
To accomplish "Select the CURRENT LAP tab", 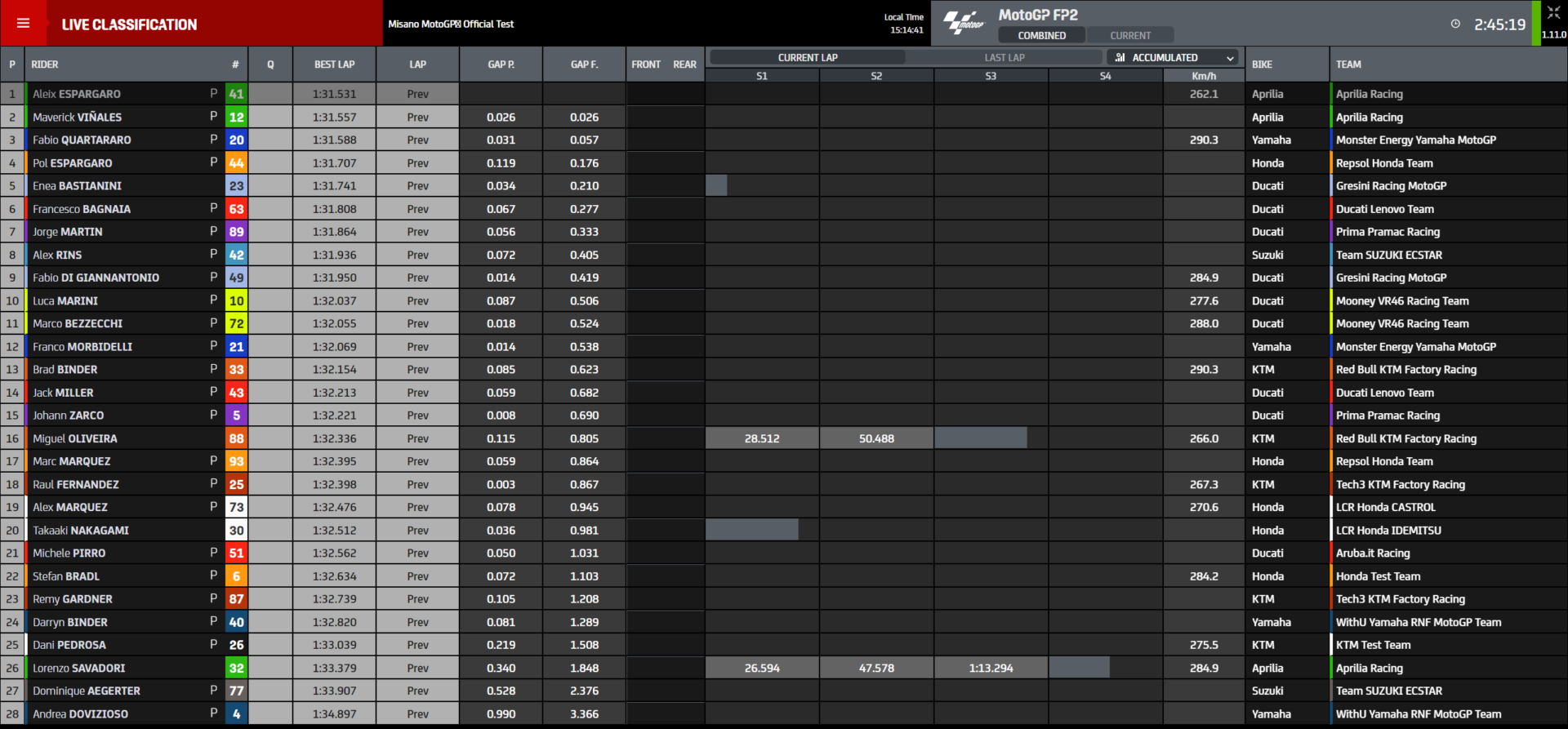I will [807, 58].
